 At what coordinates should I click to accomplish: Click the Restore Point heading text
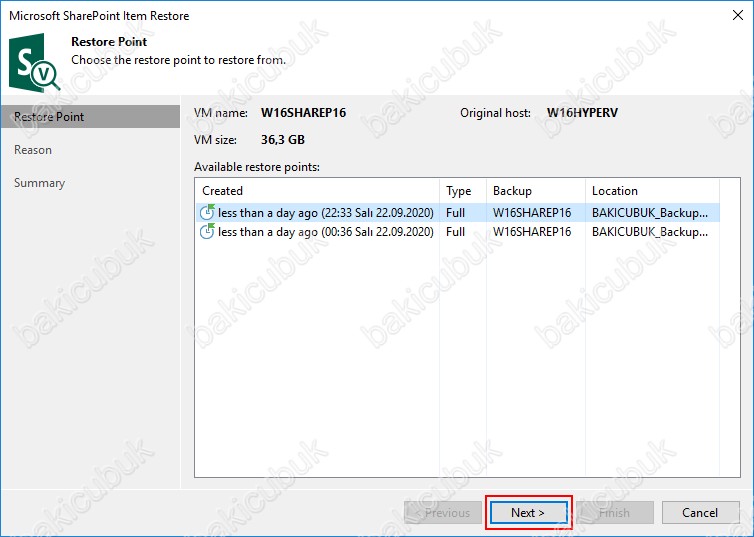click(x=109, y=42)
